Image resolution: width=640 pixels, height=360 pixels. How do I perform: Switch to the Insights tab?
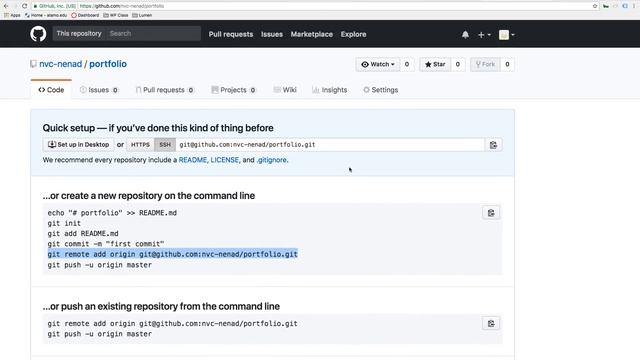[329, 90]
